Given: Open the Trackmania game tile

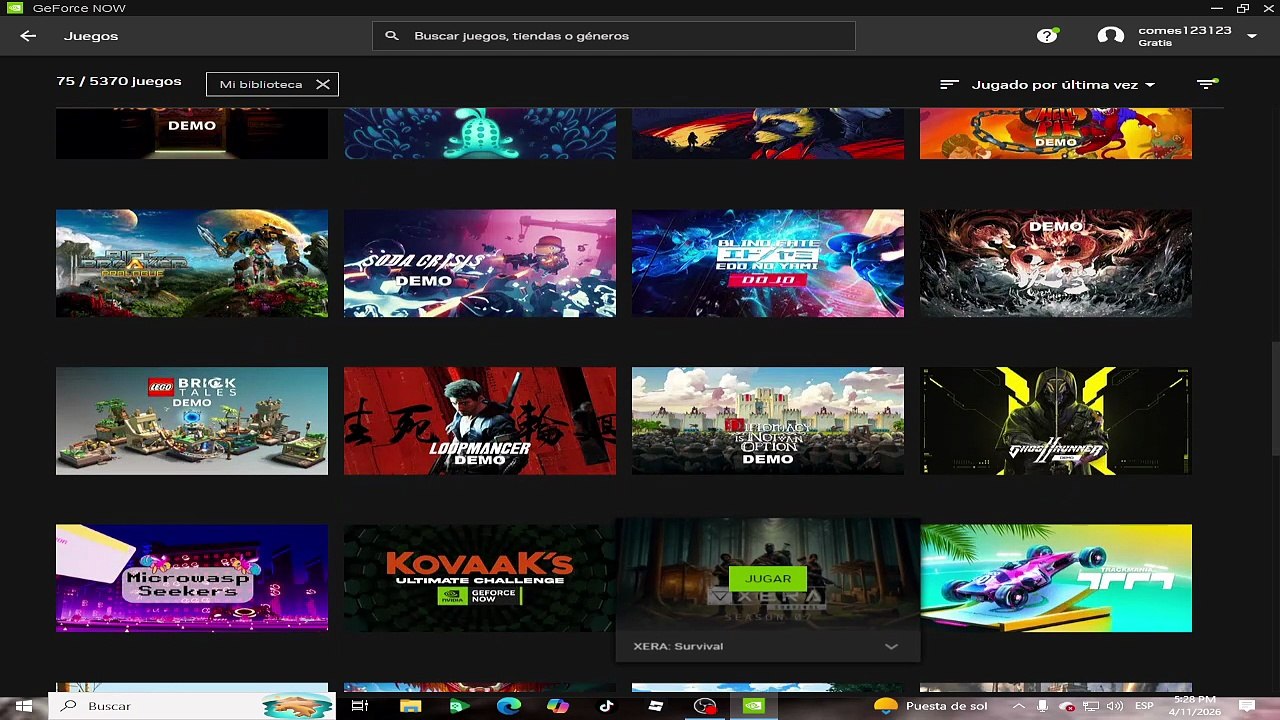Looking at the screenshot, I should click(x=1056, y=578).
